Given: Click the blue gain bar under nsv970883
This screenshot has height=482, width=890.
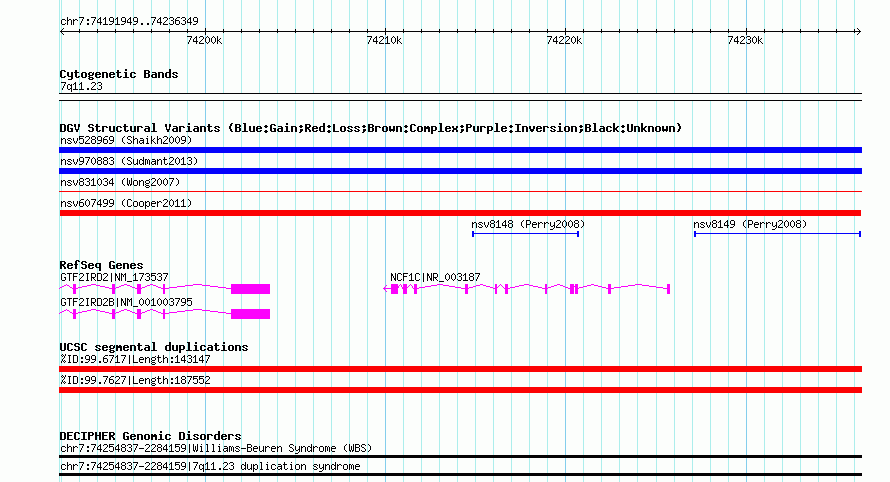Looking at the screenshot, I should (460, 171).
